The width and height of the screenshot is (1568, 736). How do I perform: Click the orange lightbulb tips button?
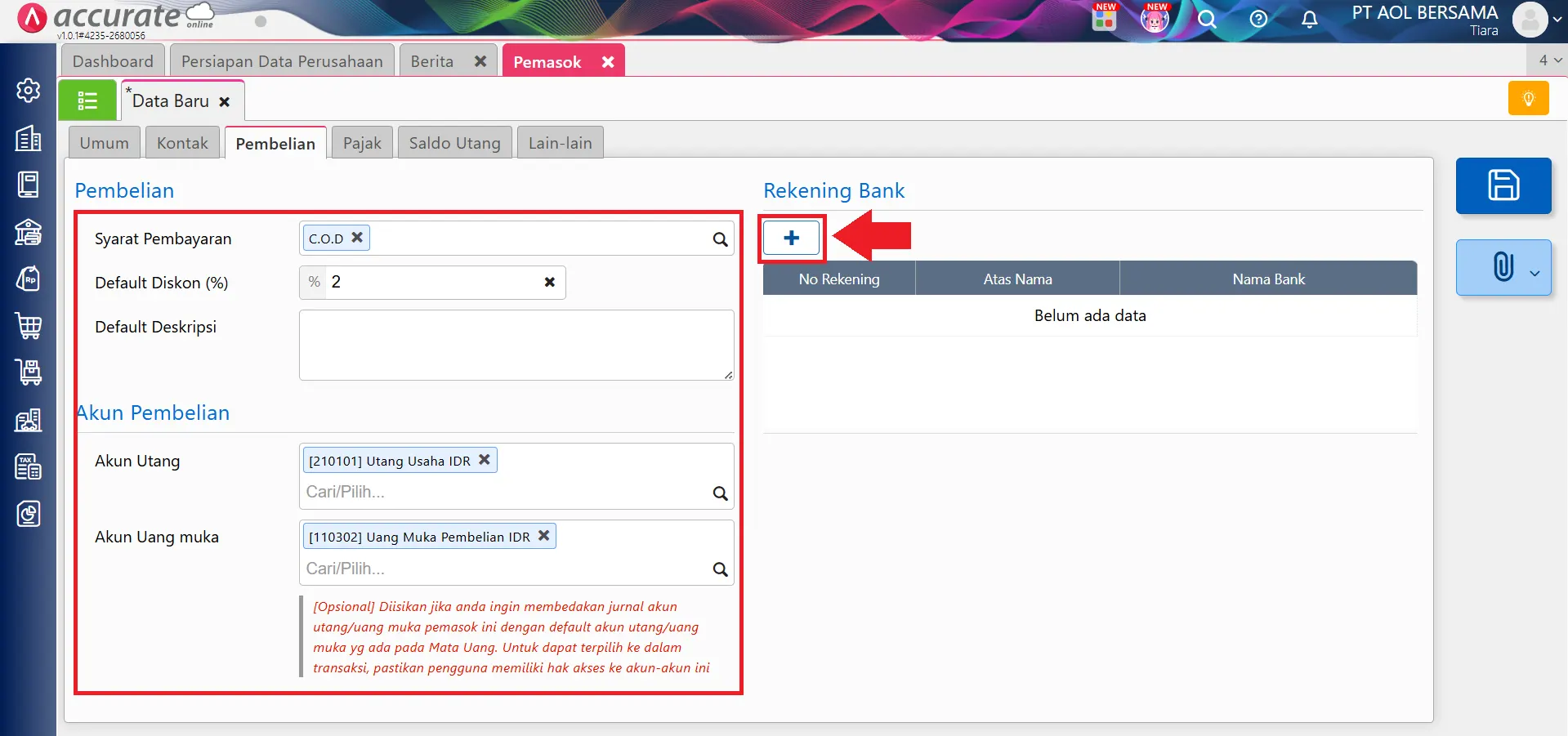click(1529, 99)
